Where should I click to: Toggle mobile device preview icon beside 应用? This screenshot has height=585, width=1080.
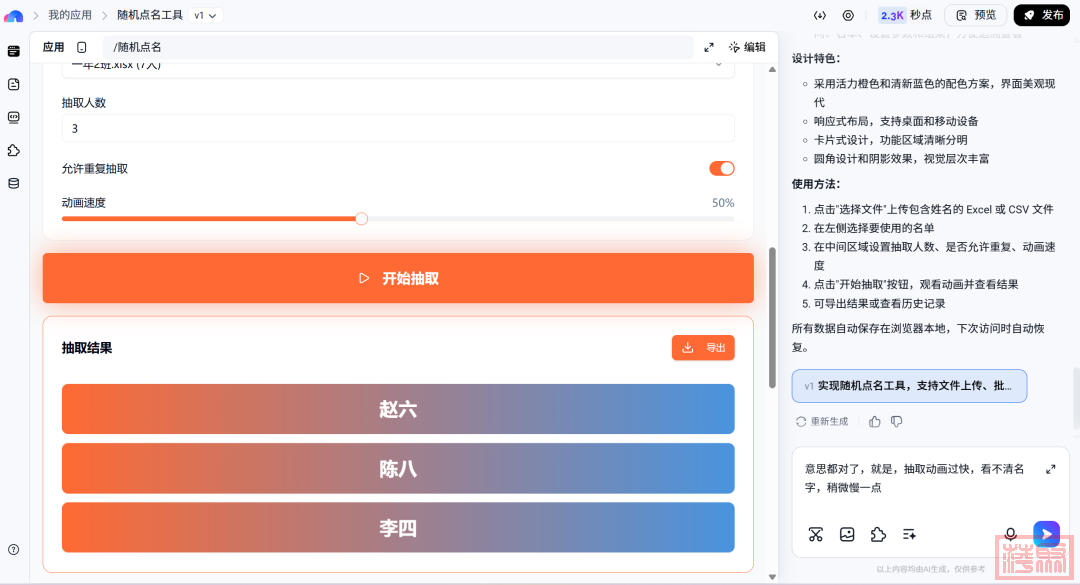(x=82, y=47)
